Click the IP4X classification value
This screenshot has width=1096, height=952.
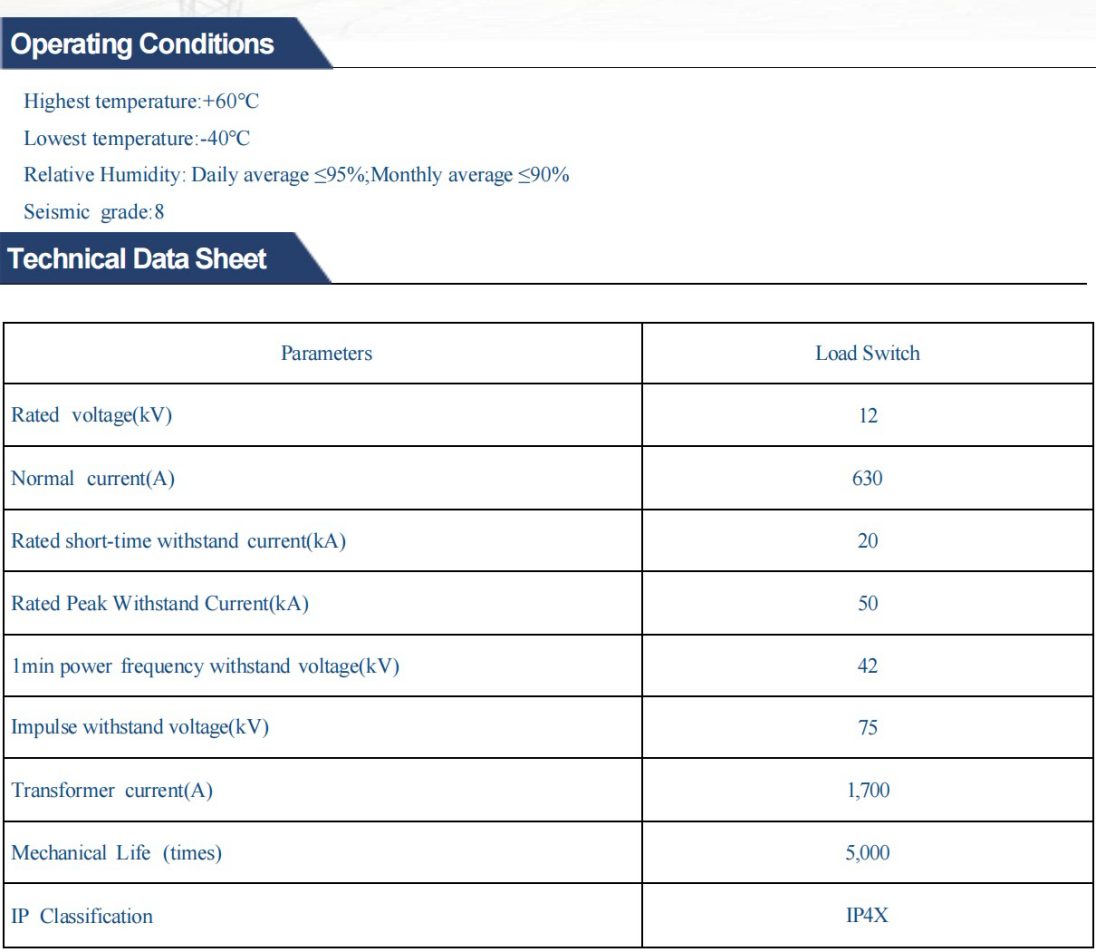pos(867,916)
